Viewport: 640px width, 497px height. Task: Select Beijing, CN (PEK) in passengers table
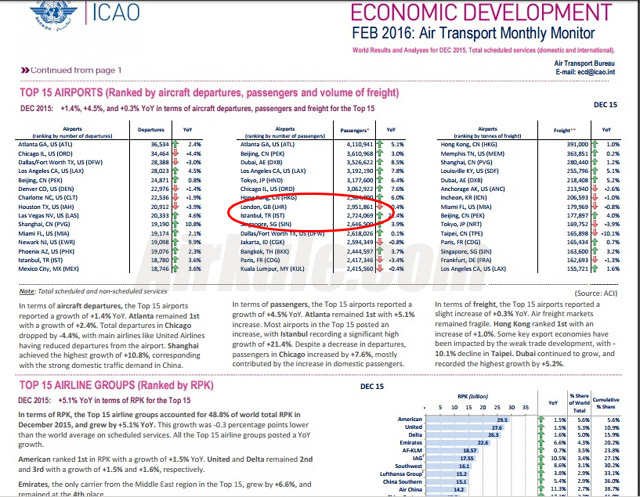(x=262, y=153)
